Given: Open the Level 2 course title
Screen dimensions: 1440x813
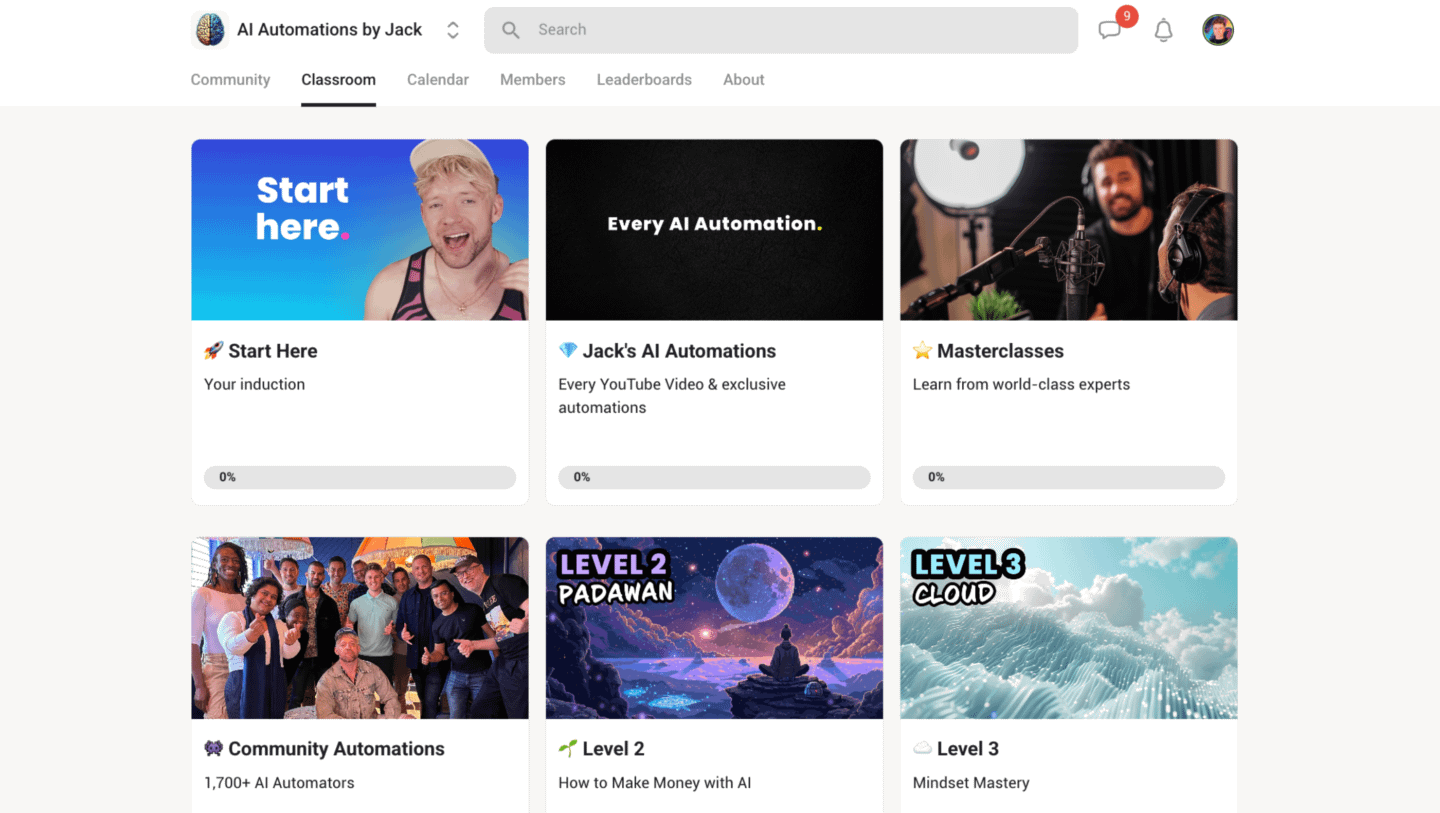Looking at the screenshot, I should coord(614,749).
